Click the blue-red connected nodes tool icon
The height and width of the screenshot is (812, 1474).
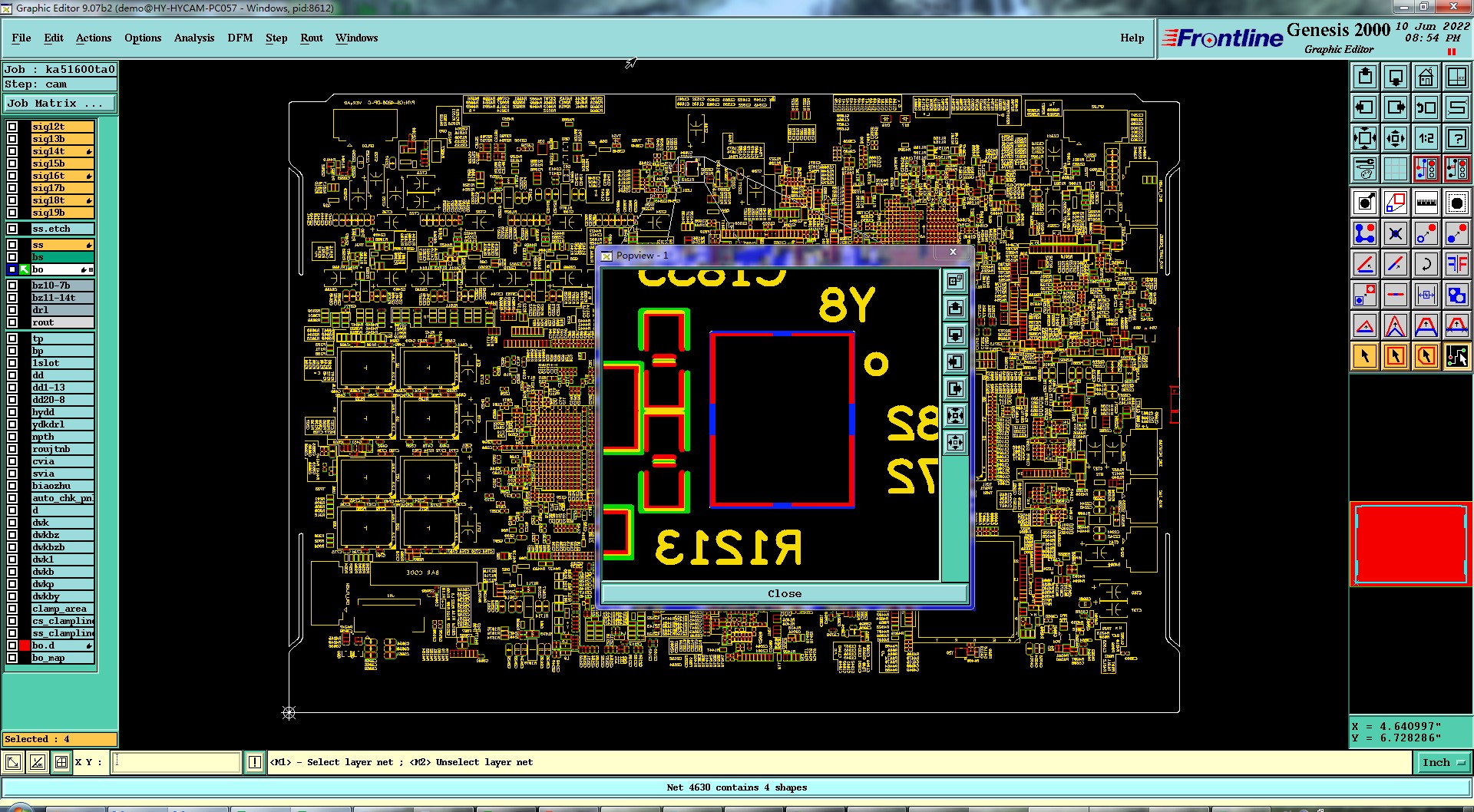[x=1365, y=233]
